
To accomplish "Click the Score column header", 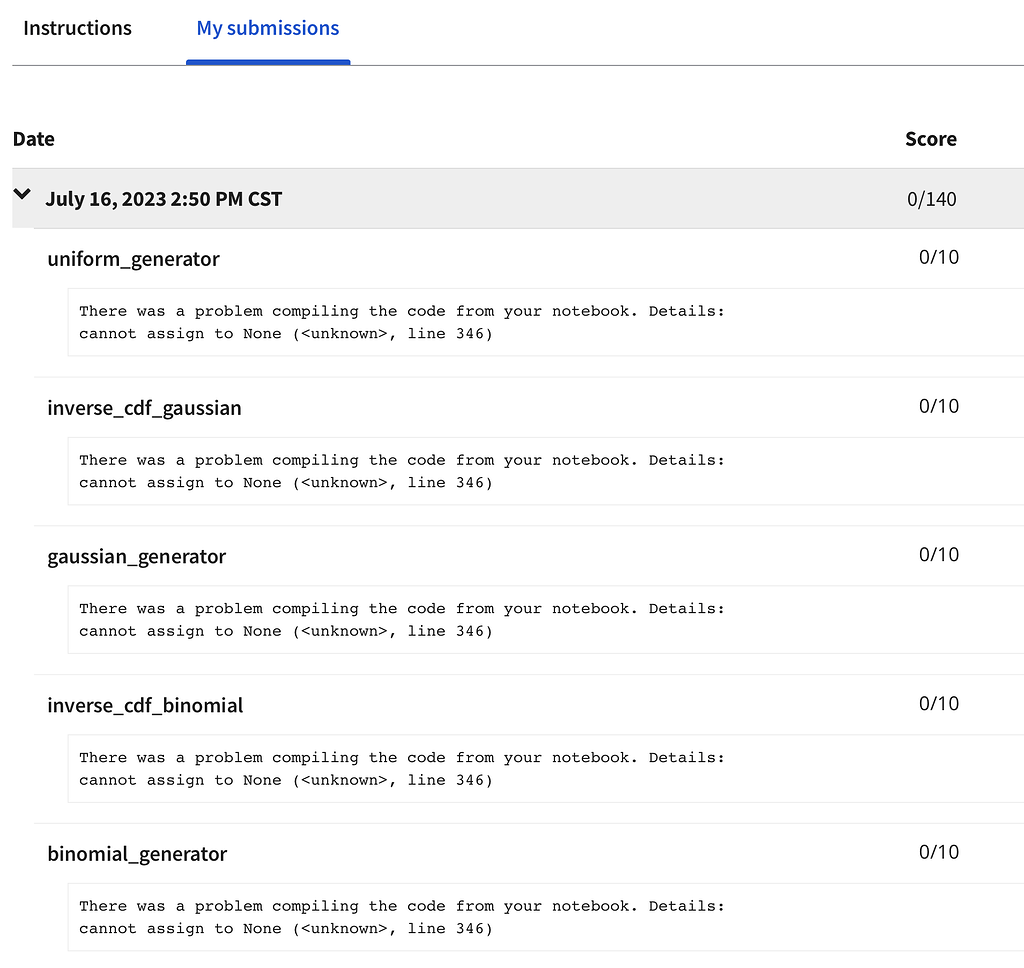I will pos(930,139).
